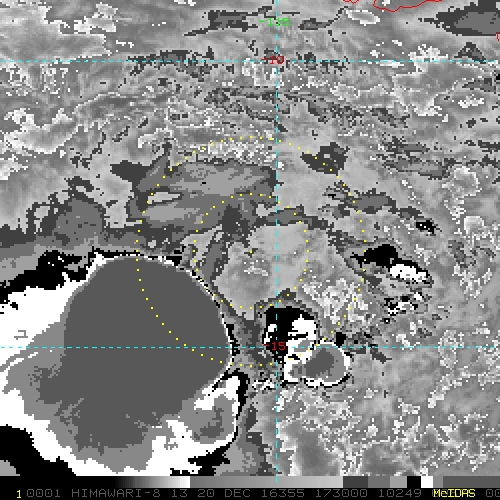Click the red -10 latitude label

click(273, 60)
